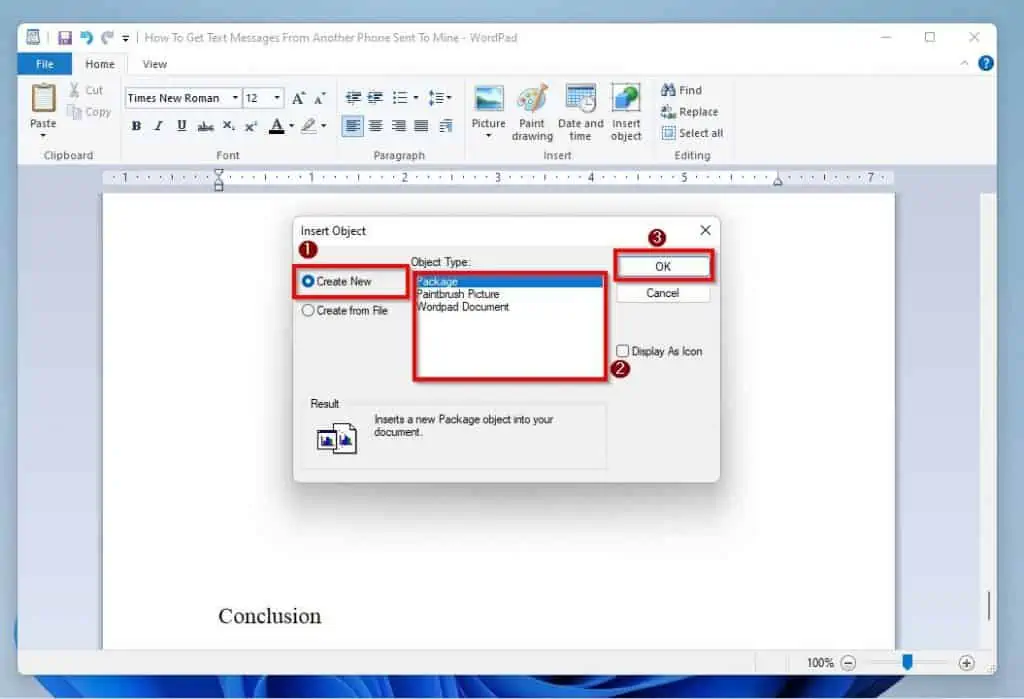1024x699 pixels.
Task: Select Package in Object Type list
Action: pos(509,282)
